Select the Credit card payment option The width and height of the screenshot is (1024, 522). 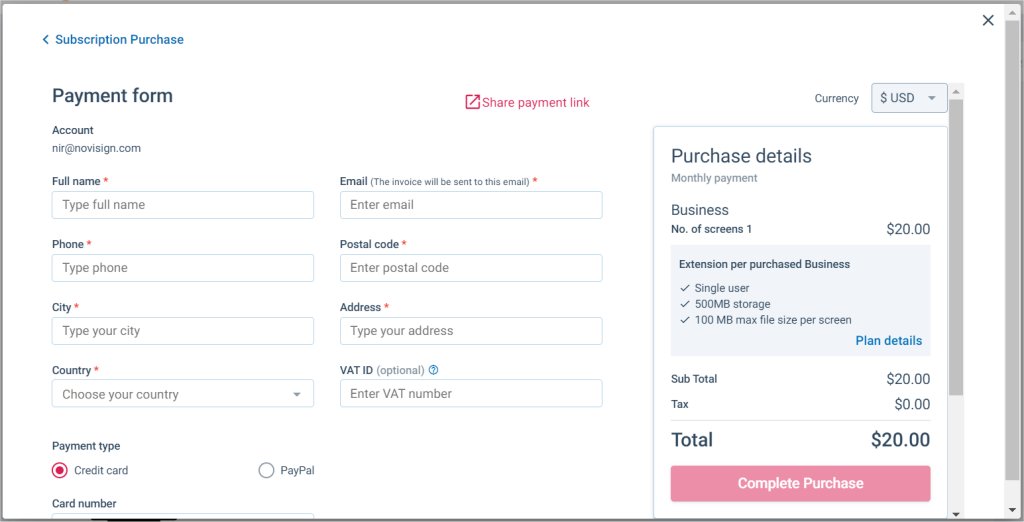[59, 470]
